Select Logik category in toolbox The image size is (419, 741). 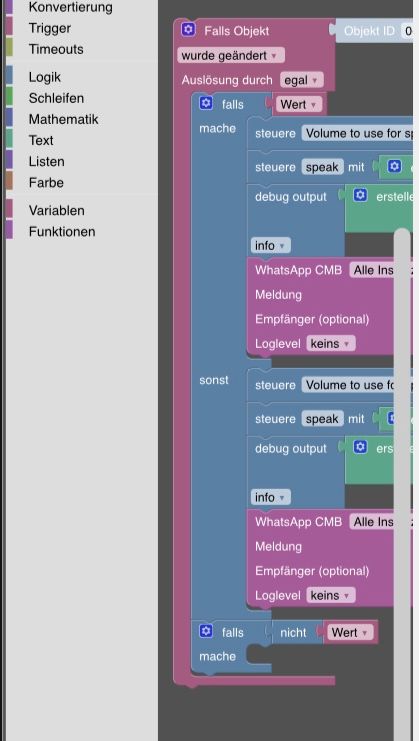pos(44,77)
